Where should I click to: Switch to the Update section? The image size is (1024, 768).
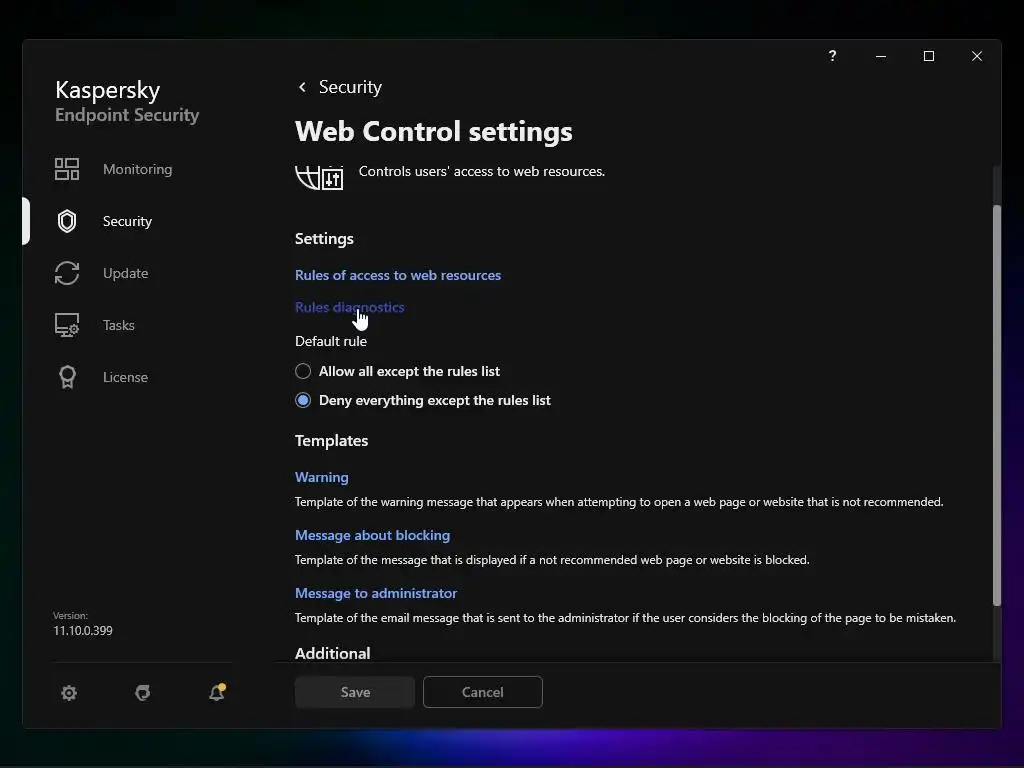point(125,273)
